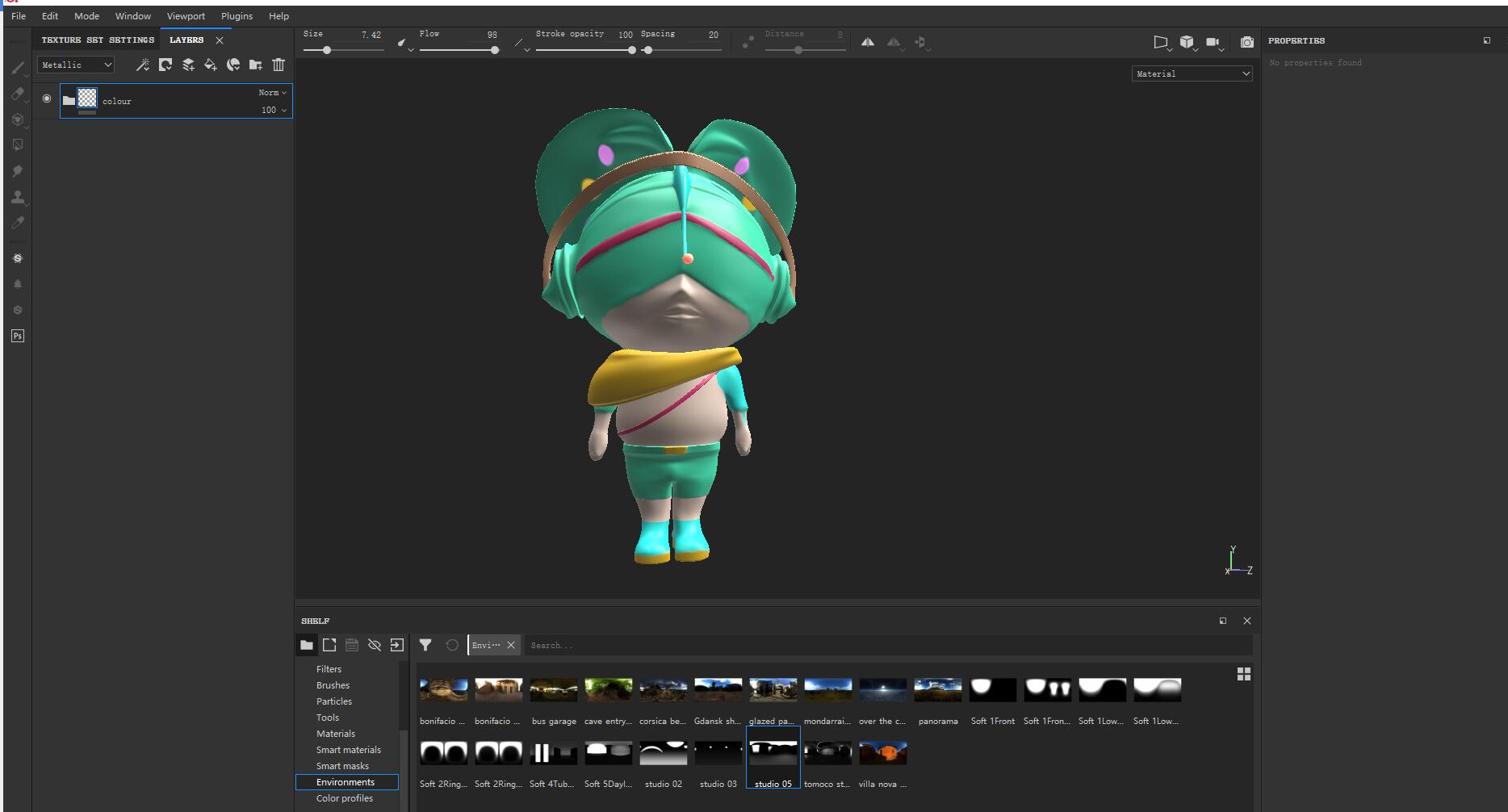Adjust the Stroke opacity slider handle
Image resolution: width=1508 pixels, height=812 pixels.
[x=631, y=50]
